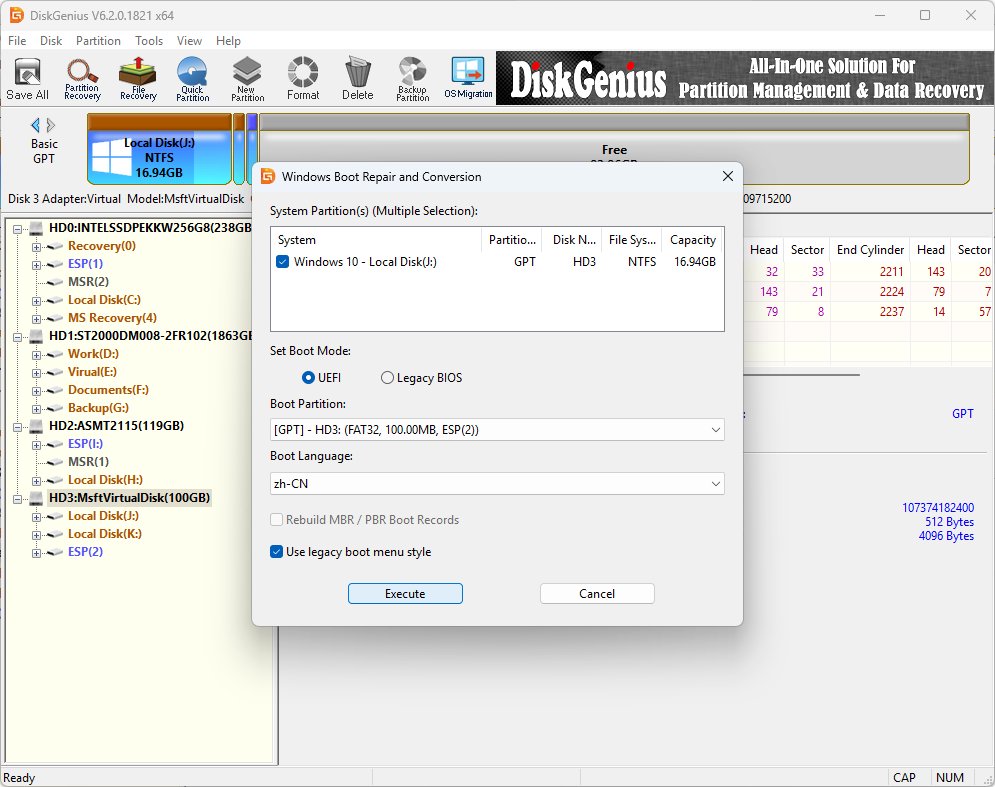Viewport: 995px width, 787px height.
Task: Toggle Rebuild MBR / PBR Boot Records
Action: click(x=277, y=520)
